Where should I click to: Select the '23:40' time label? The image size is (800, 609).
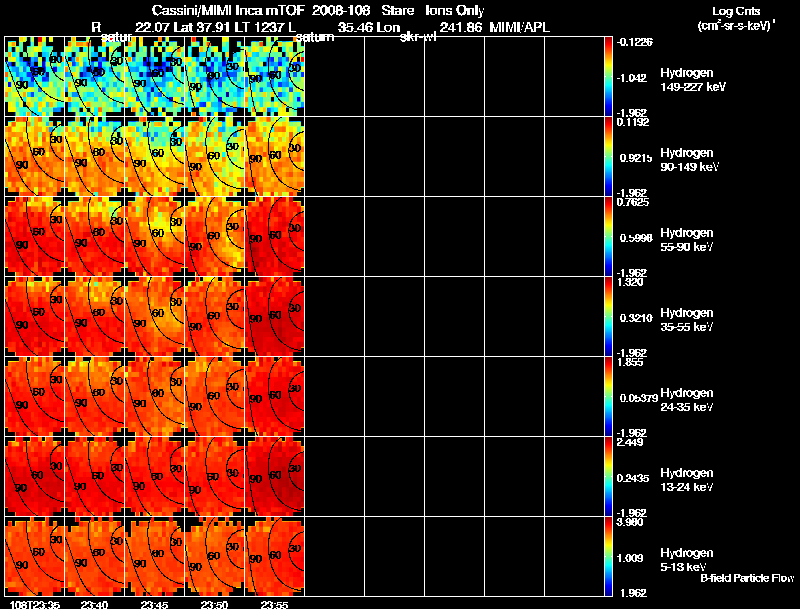point(94,604)
